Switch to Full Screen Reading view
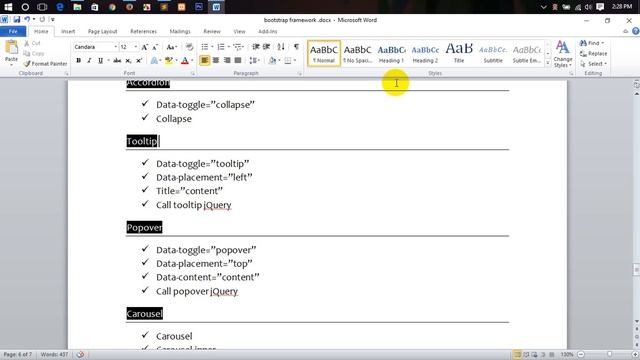 coord(526,354)
